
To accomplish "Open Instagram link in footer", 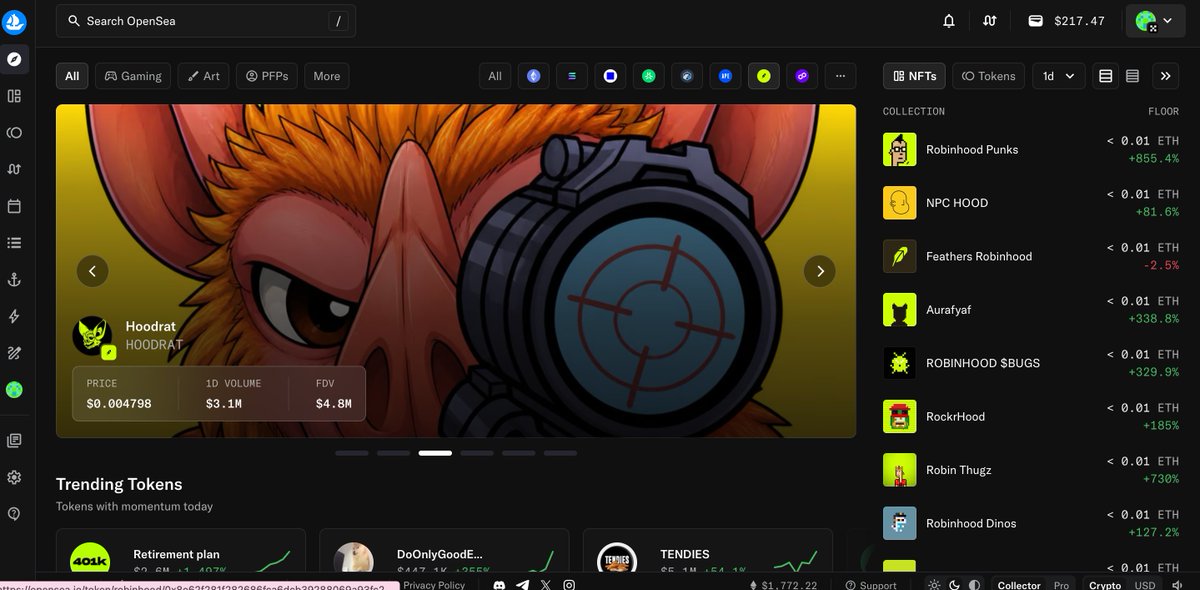I will pyautogui.click(x=569, y=585).
